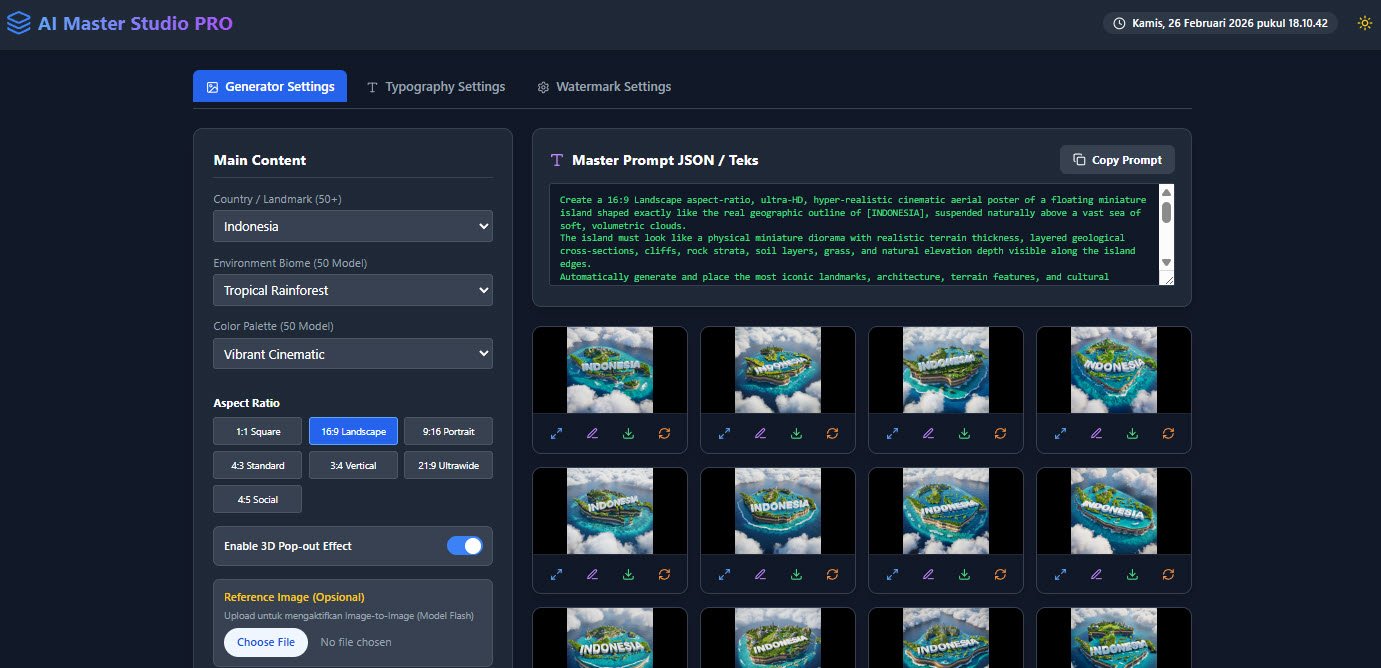1381x668 pixels.
Task: Download the second image in the second row
Action: tap(797, 574)
